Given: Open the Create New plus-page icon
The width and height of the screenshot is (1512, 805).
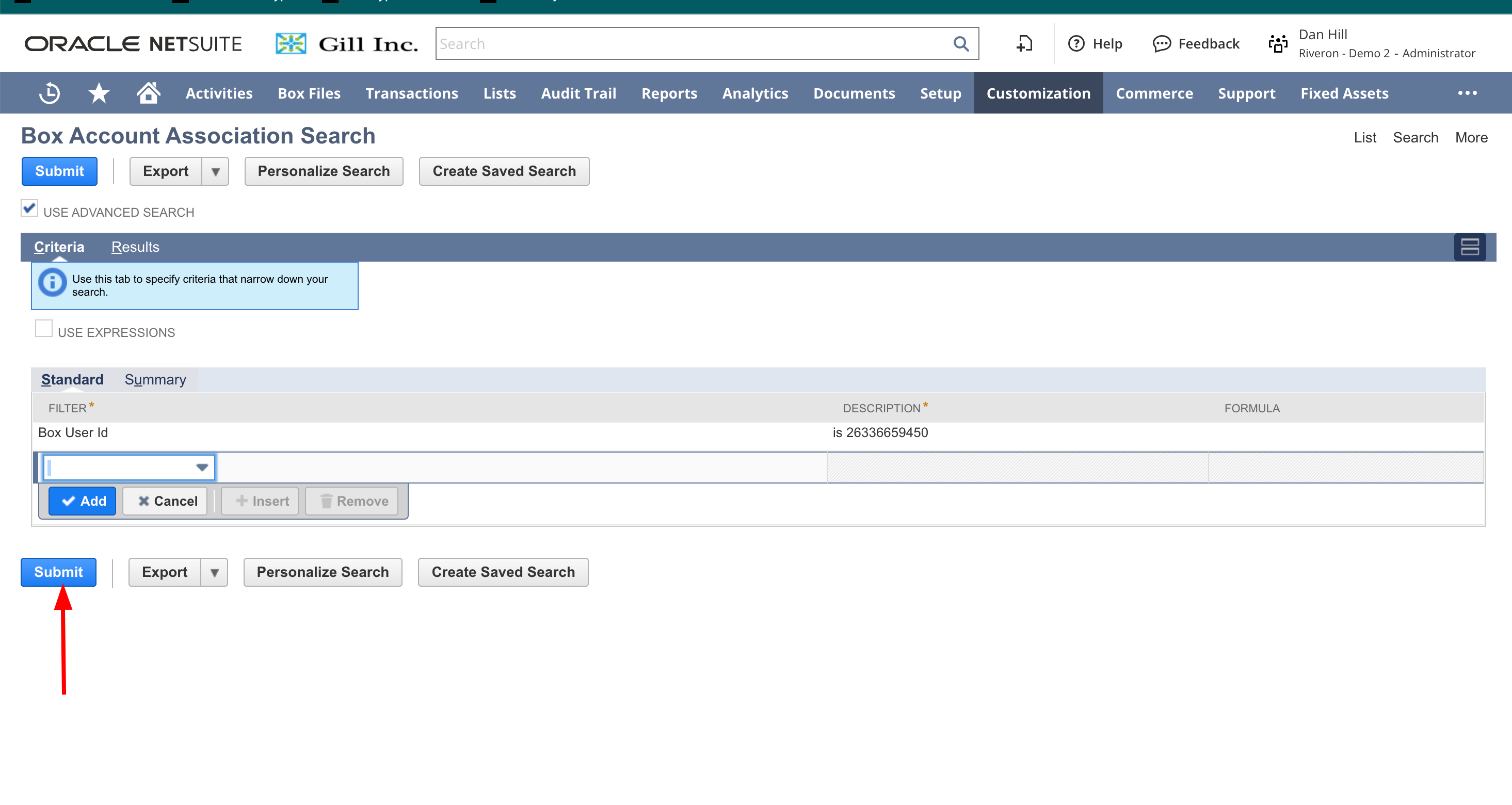Looking at the screenshot, I should coord(1024,44).
